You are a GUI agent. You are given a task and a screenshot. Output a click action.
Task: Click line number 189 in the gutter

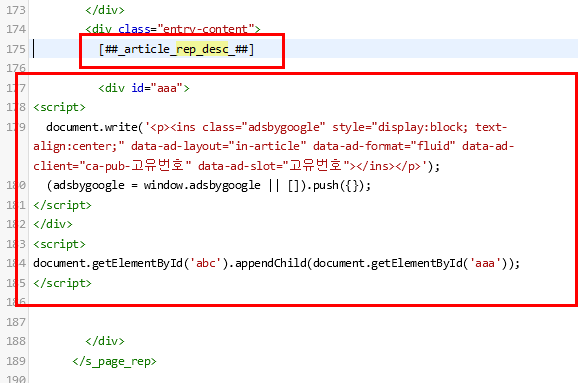(x=16, y=361)
